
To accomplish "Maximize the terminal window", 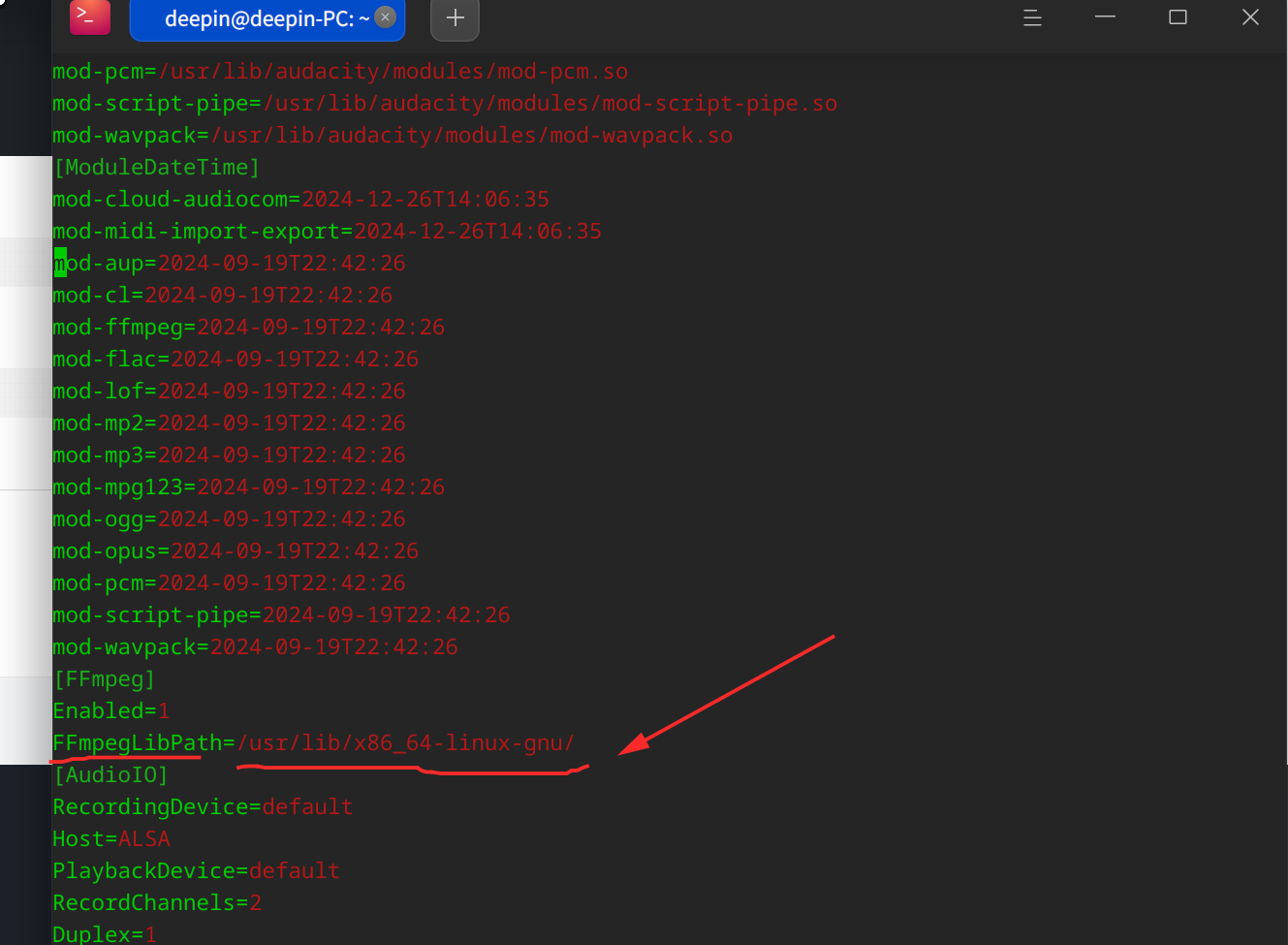I will point(1178,17).
